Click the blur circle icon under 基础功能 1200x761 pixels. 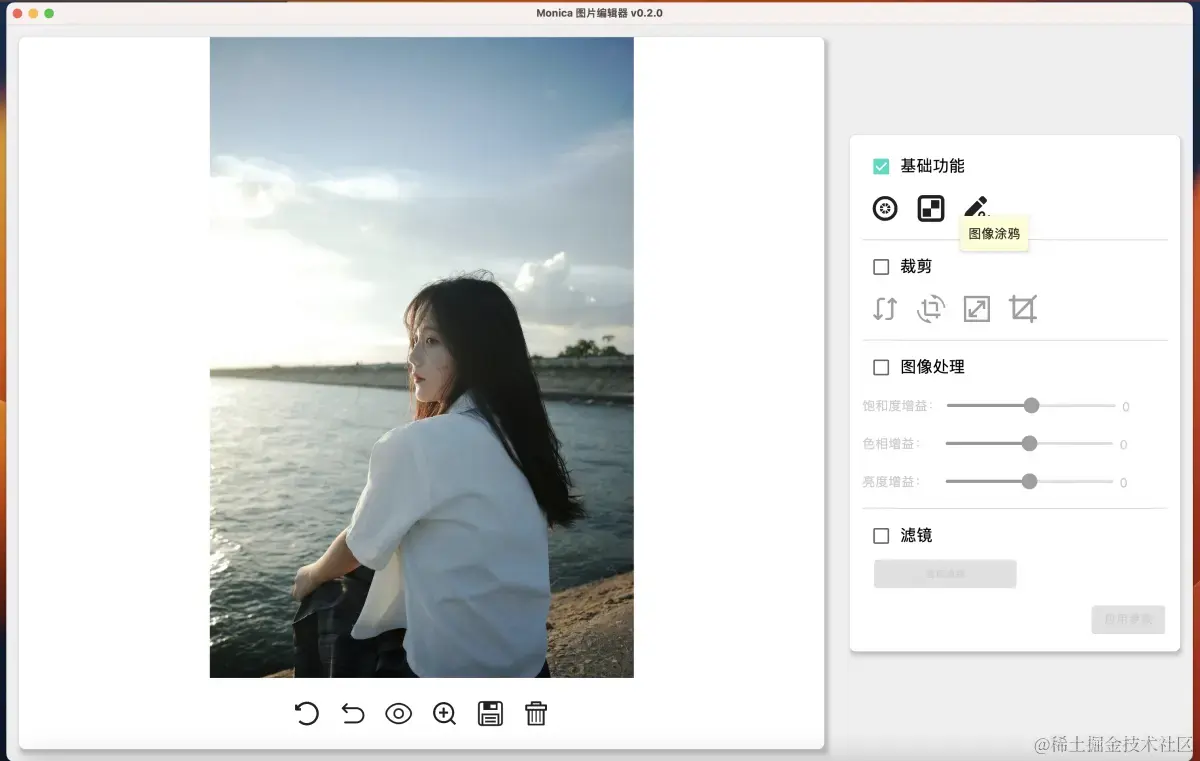pyautogui.click(x=885, y=208)
